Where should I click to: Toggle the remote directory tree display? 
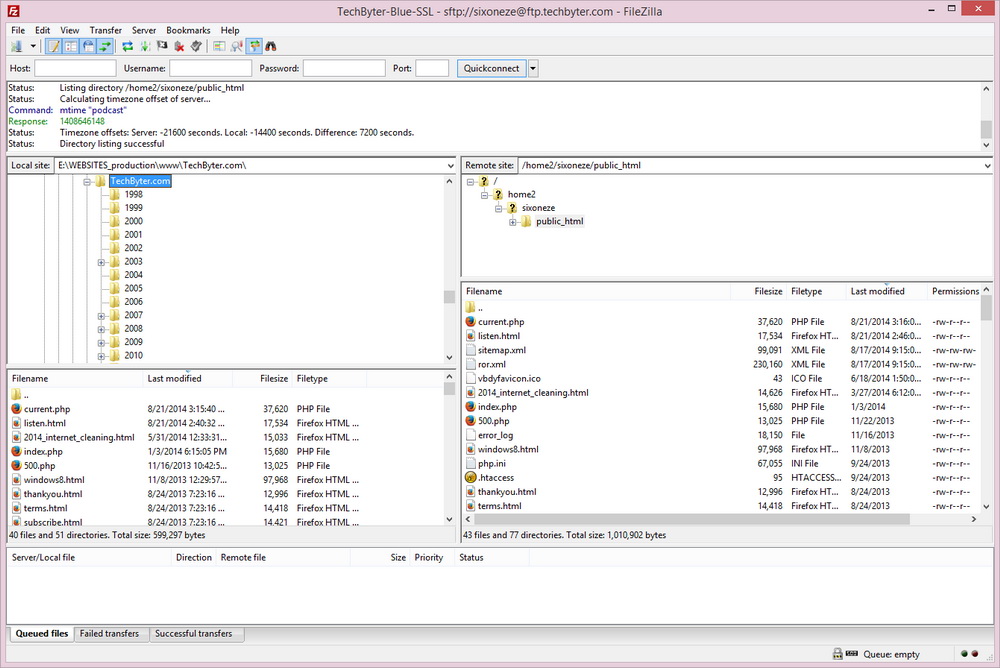click(x=88, y=46)
